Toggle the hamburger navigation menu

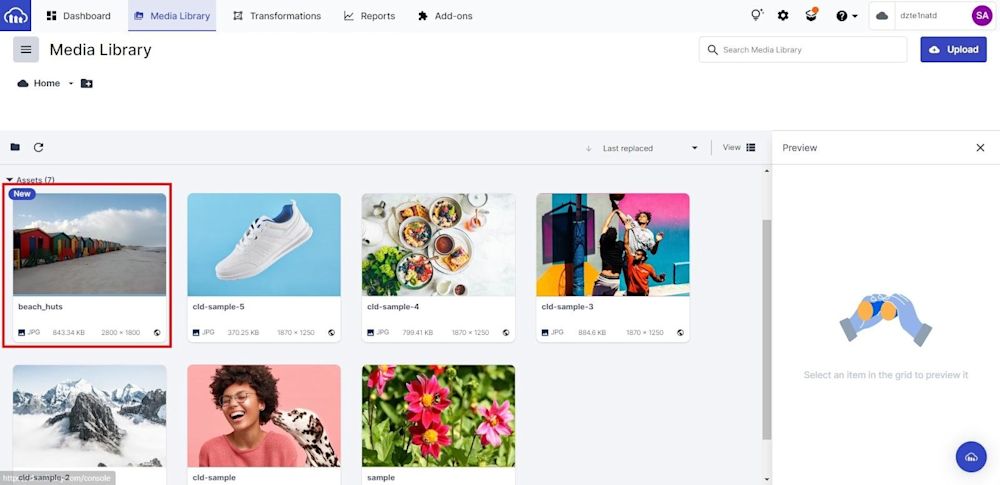pyautogui.click(x=26, y=49)
